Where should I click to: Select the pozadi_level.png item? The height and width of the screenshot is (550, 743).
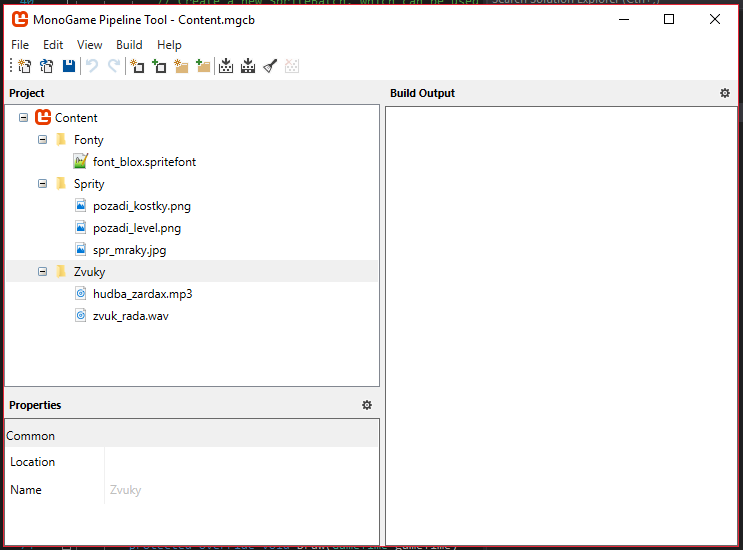(x=136, y=228)
